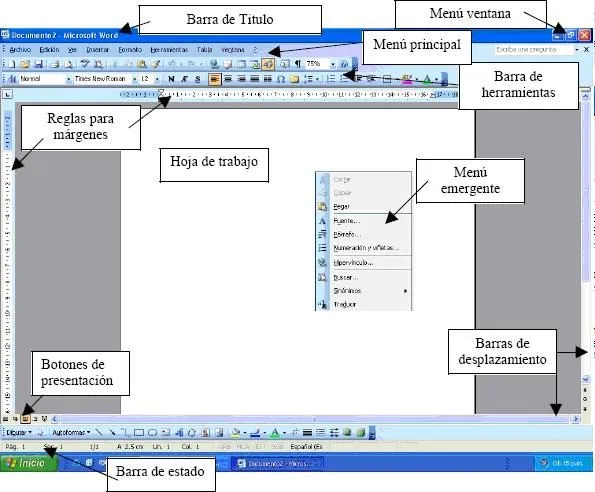Click the Open folder icon

pos(25,64)
